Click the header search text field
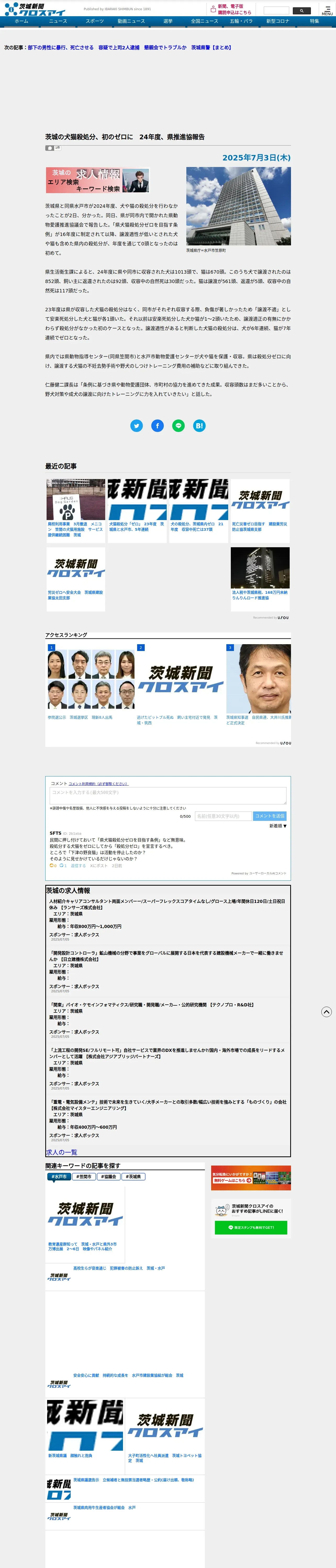336x1568 pixels. click(276, 10)
